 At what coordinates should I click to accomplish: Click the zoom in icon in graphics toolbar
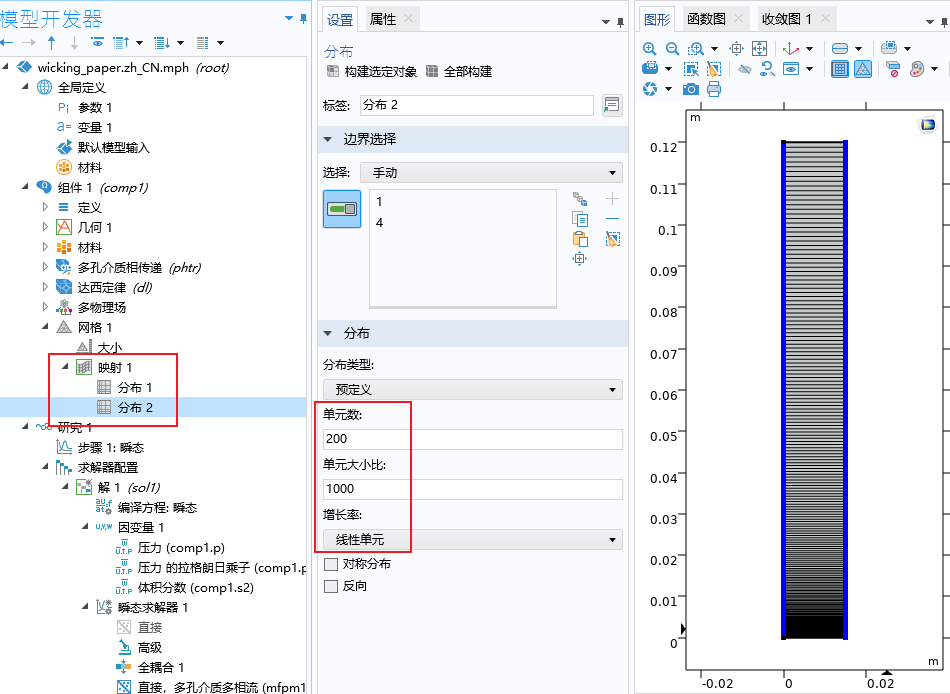pyautogui.click(x=650, y=48)
